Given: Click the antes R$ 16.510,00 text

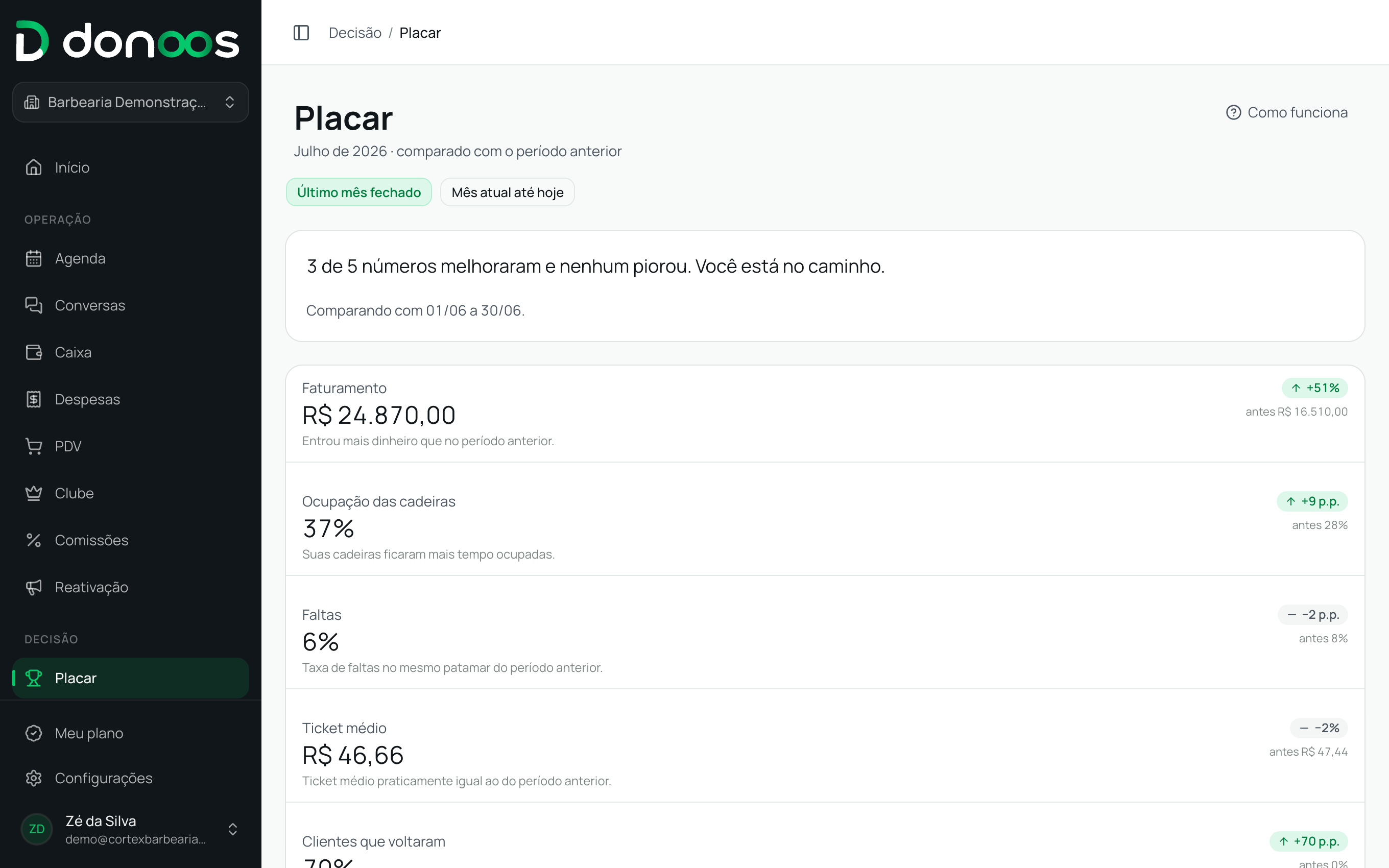Looking at the screenshot, I should (1297, 412).
